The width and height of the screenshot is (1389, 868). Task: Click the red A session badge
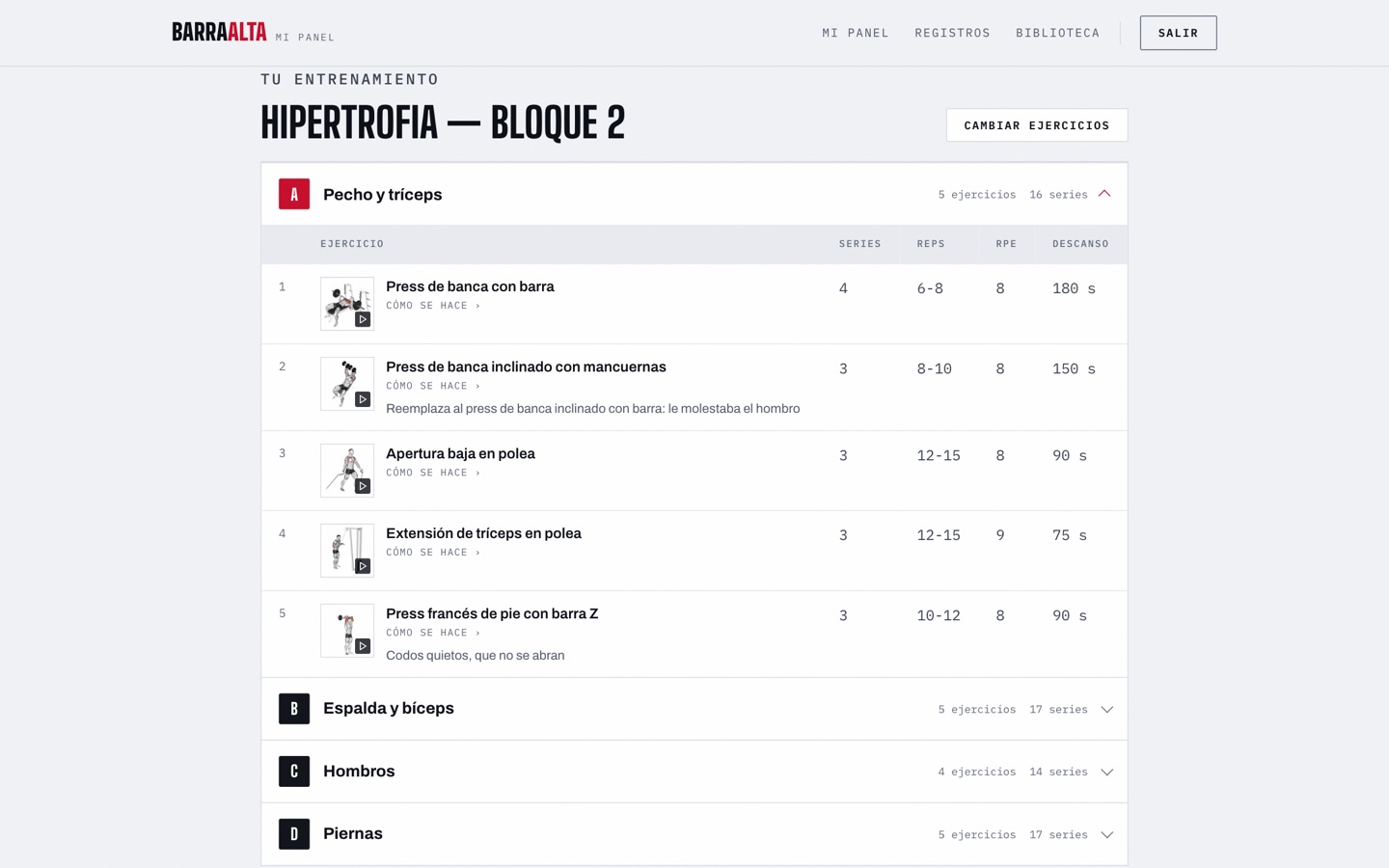[294, 194]
